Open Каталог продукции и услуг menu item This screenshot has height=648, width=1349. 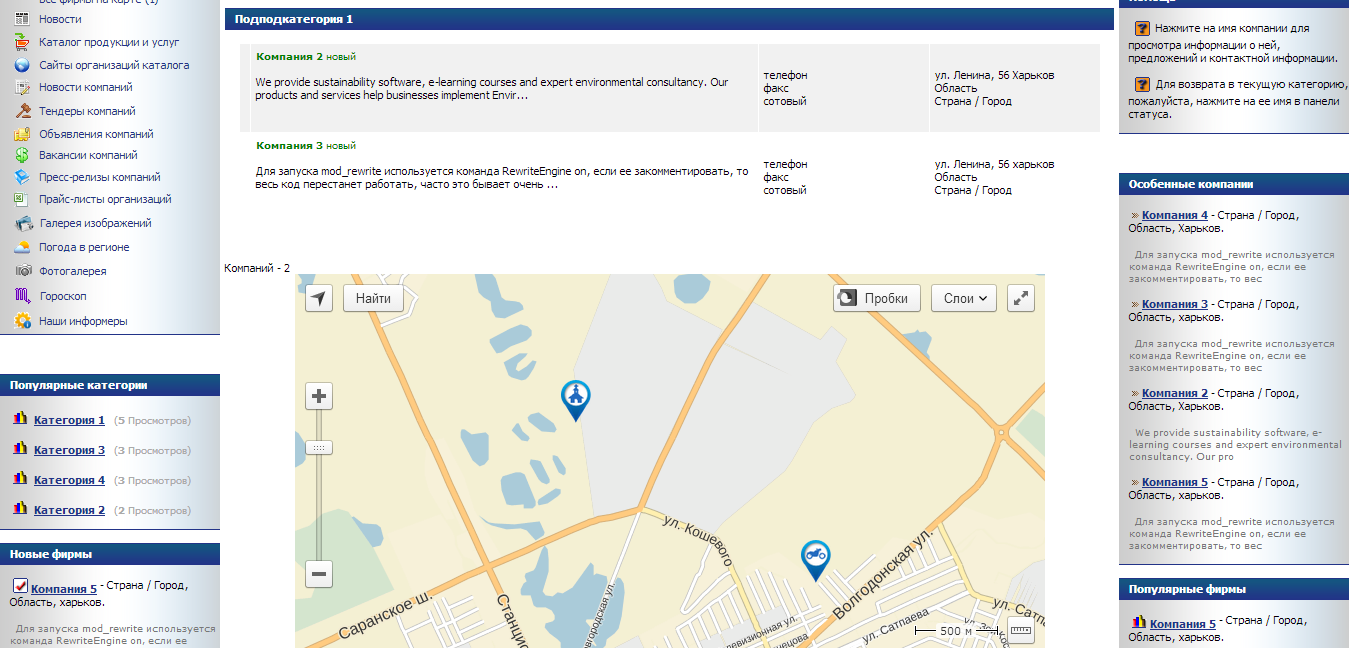pyautogui.click(x=110, y=42)
